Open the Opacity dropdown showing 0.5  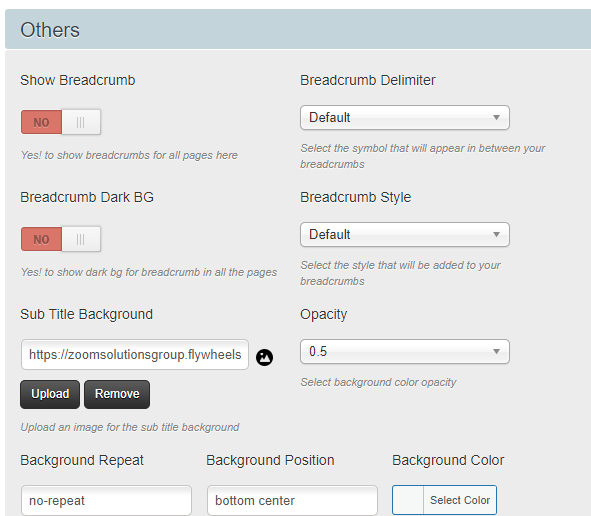[405, 352]
